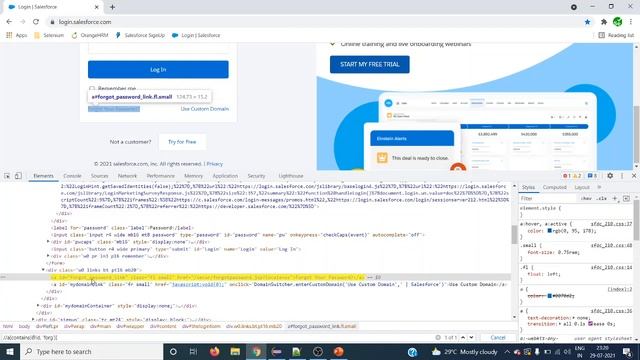Open the DevTools three-dot customize menu
The width and height of the screenshot is (640, 360).
[622, 176]
